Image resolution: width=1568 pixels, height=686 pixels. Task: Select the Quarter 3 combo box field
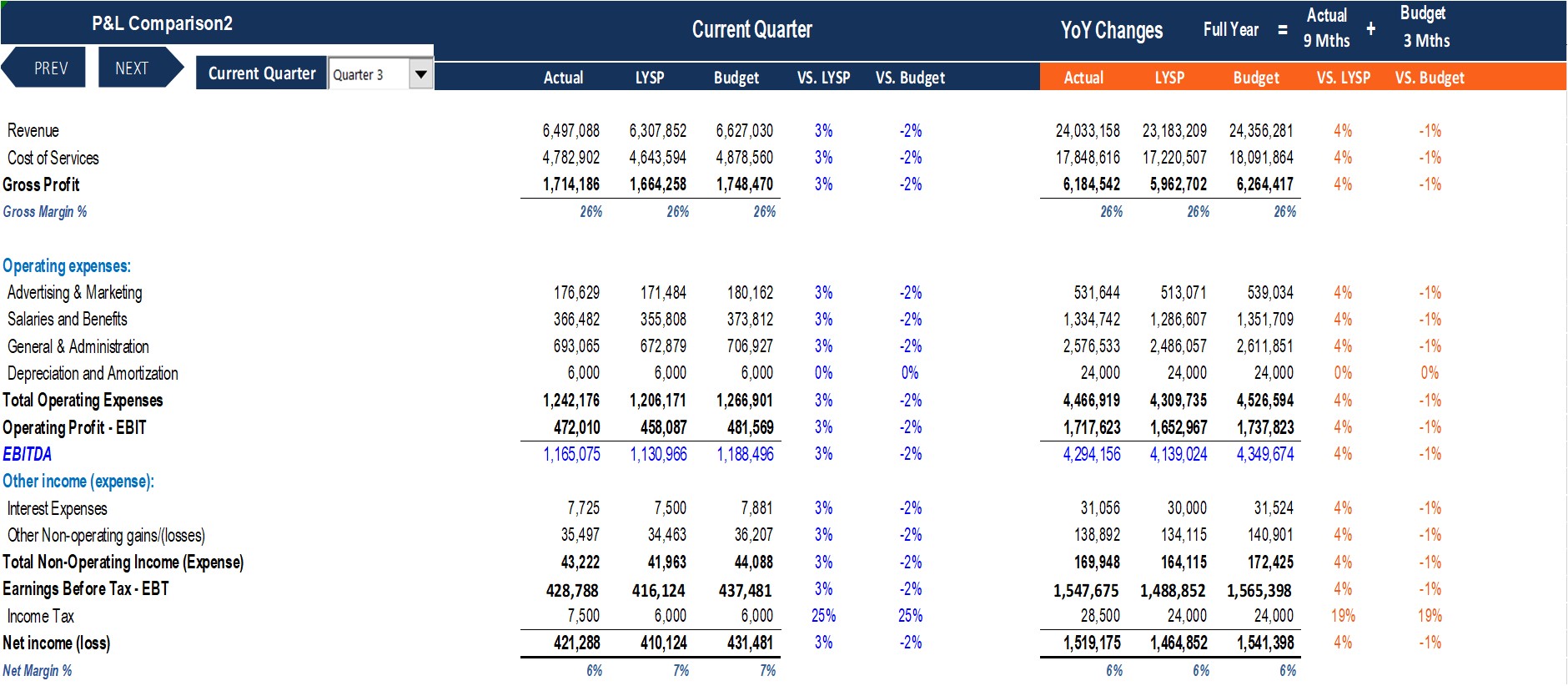coord(380,74)
